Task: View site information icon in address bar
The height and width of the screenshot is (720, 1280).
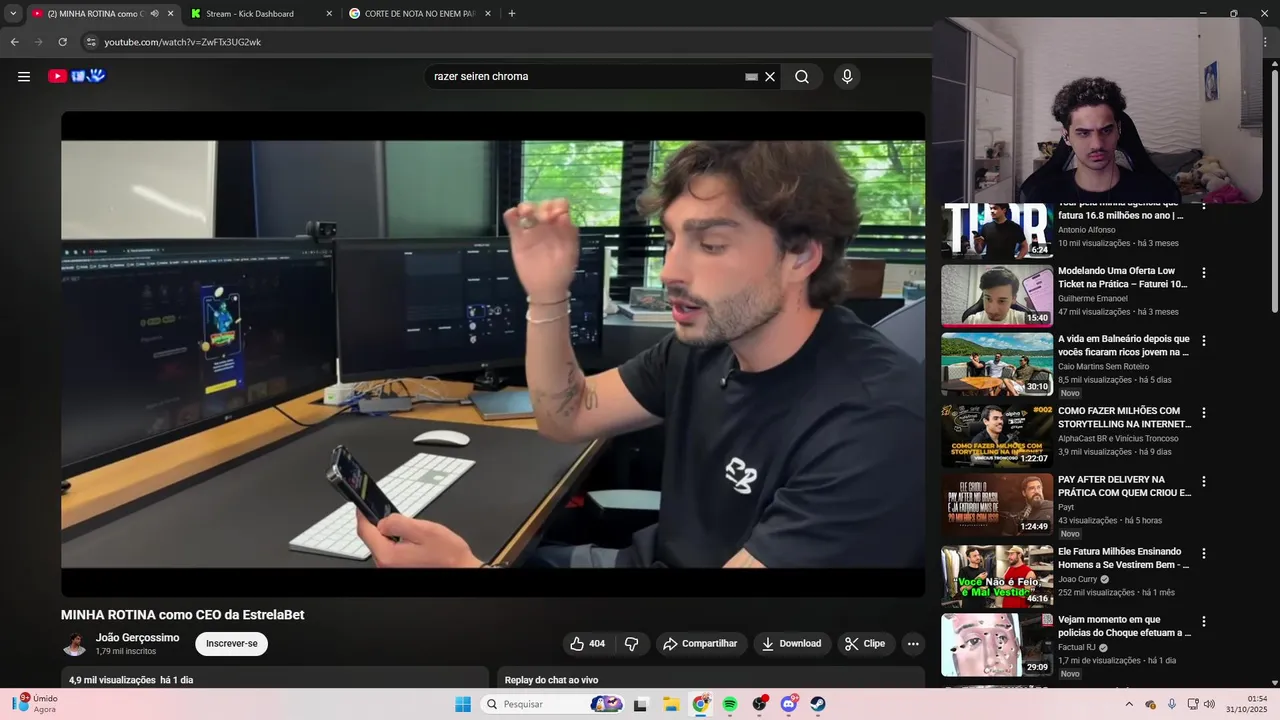Action: tap(91, 42)
